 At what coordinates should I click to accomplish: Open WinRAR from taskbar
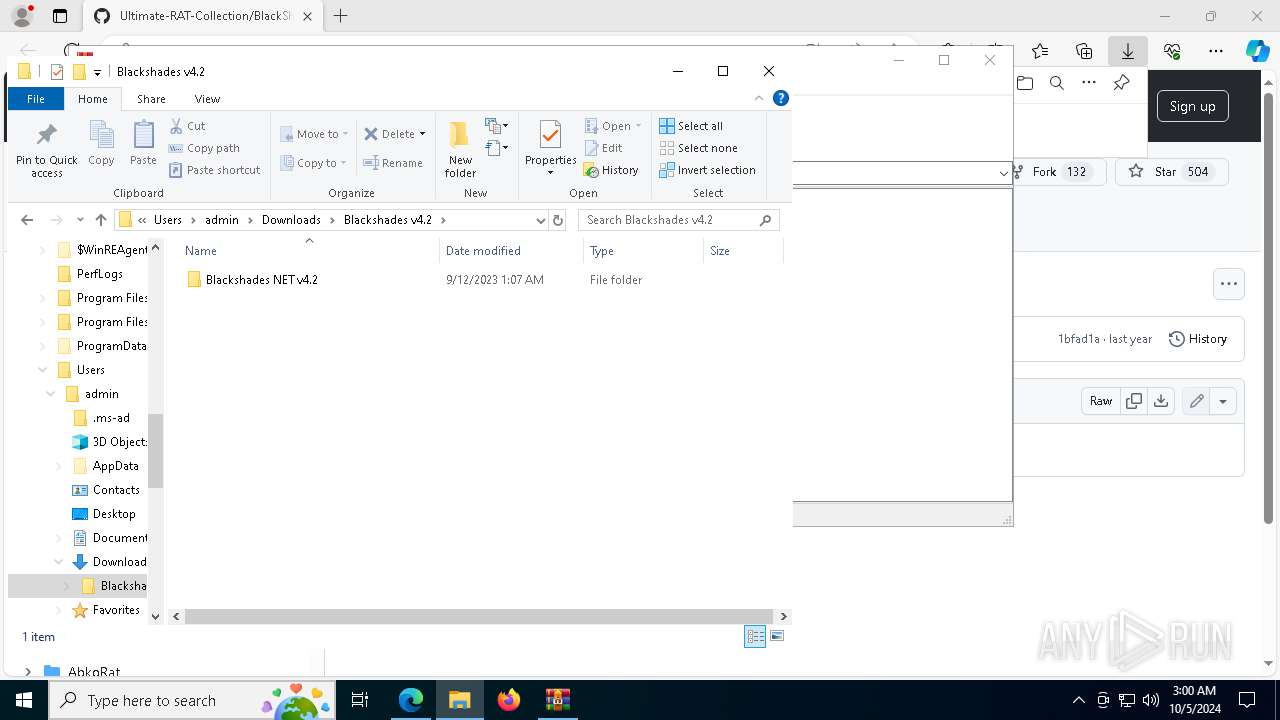[557, 700]
